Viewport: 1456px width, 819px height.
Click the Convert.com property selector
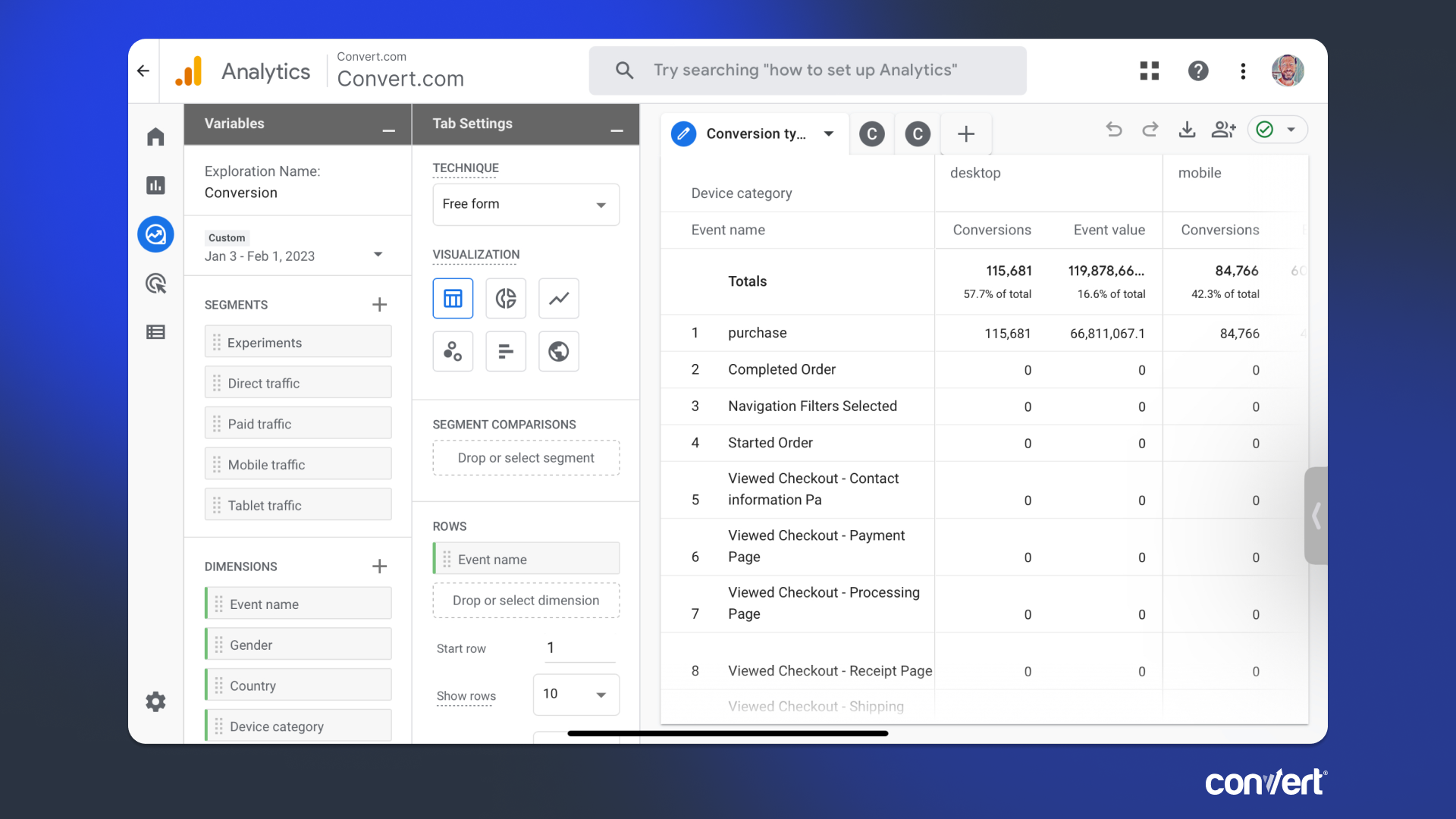click(x=400, y=71)
